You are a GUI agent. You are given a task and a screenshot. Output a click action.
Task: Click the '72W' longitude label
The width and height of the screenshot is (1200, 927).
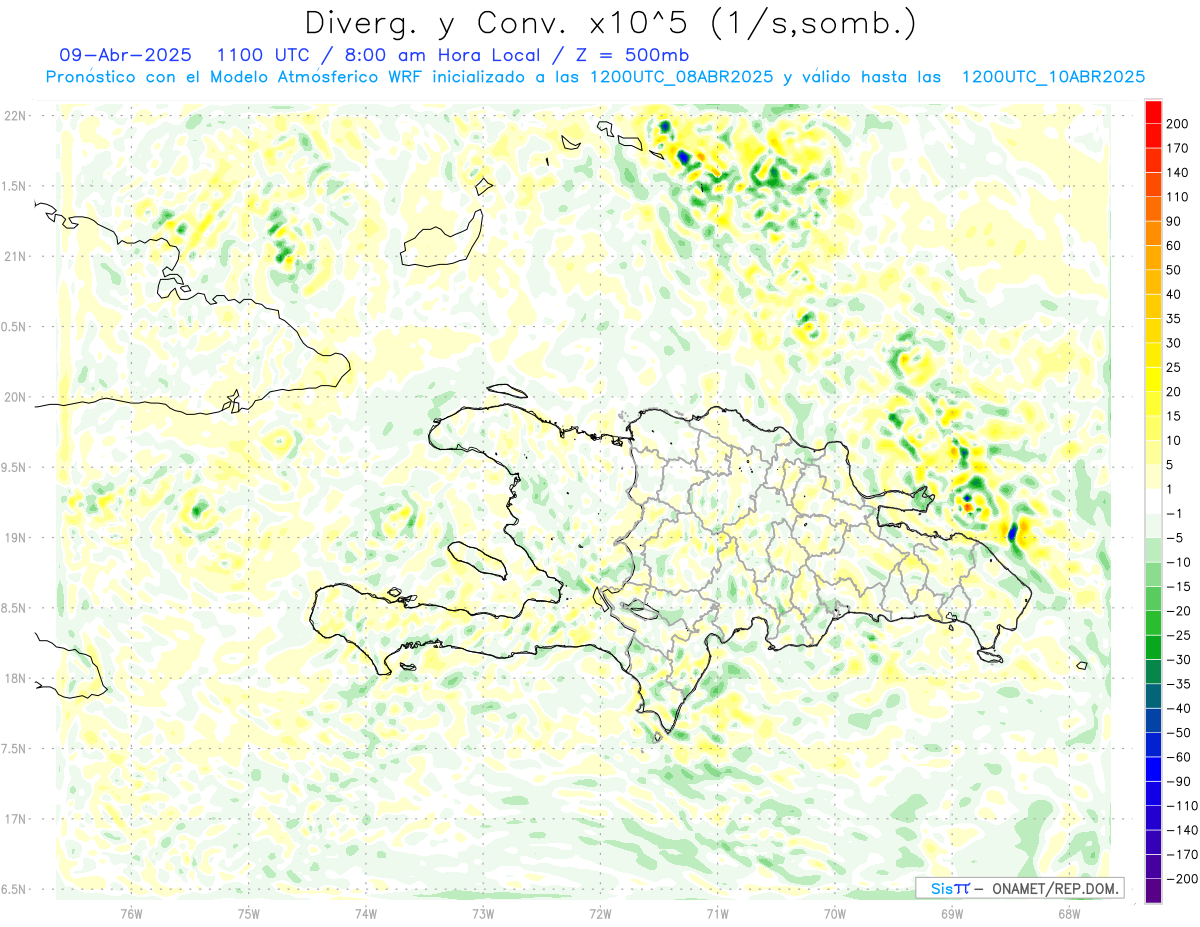[601, 913]
